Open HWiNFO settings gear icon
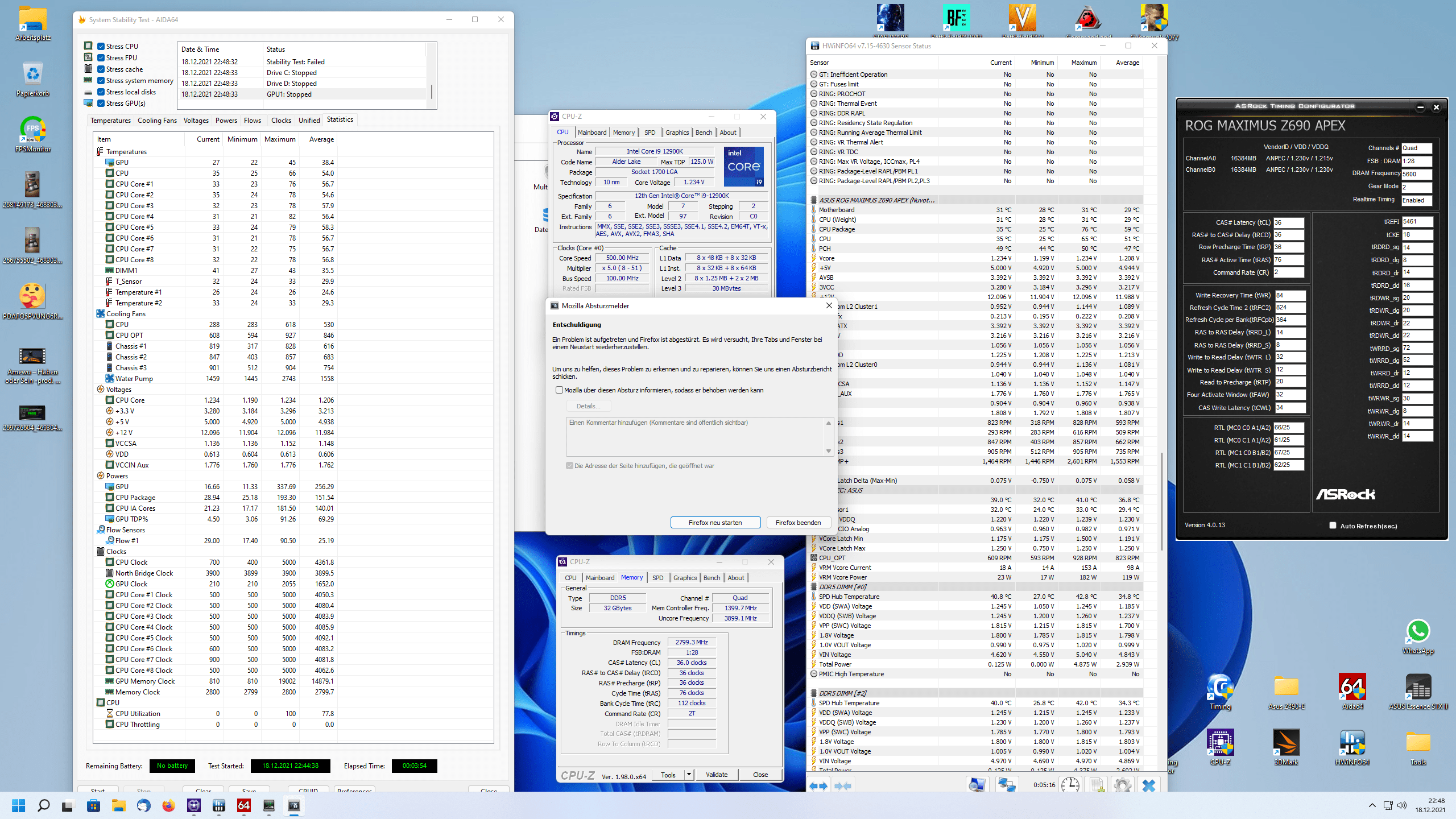Image resolution: width=1456 pixels, height=819 pixels. click(x=1123, y=785)
